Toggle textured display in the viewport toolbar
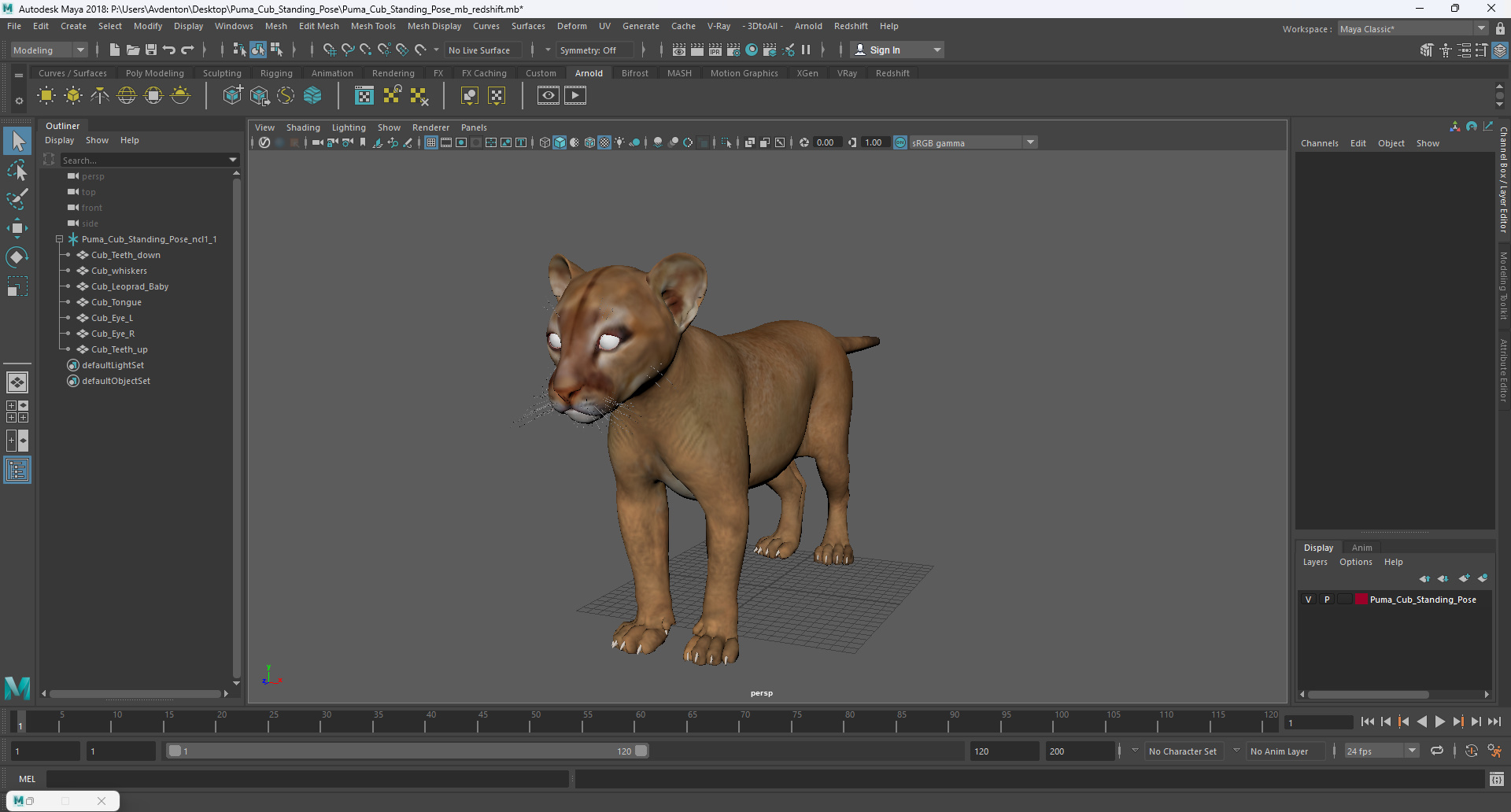1511x812 pixels. pos(604,142)
